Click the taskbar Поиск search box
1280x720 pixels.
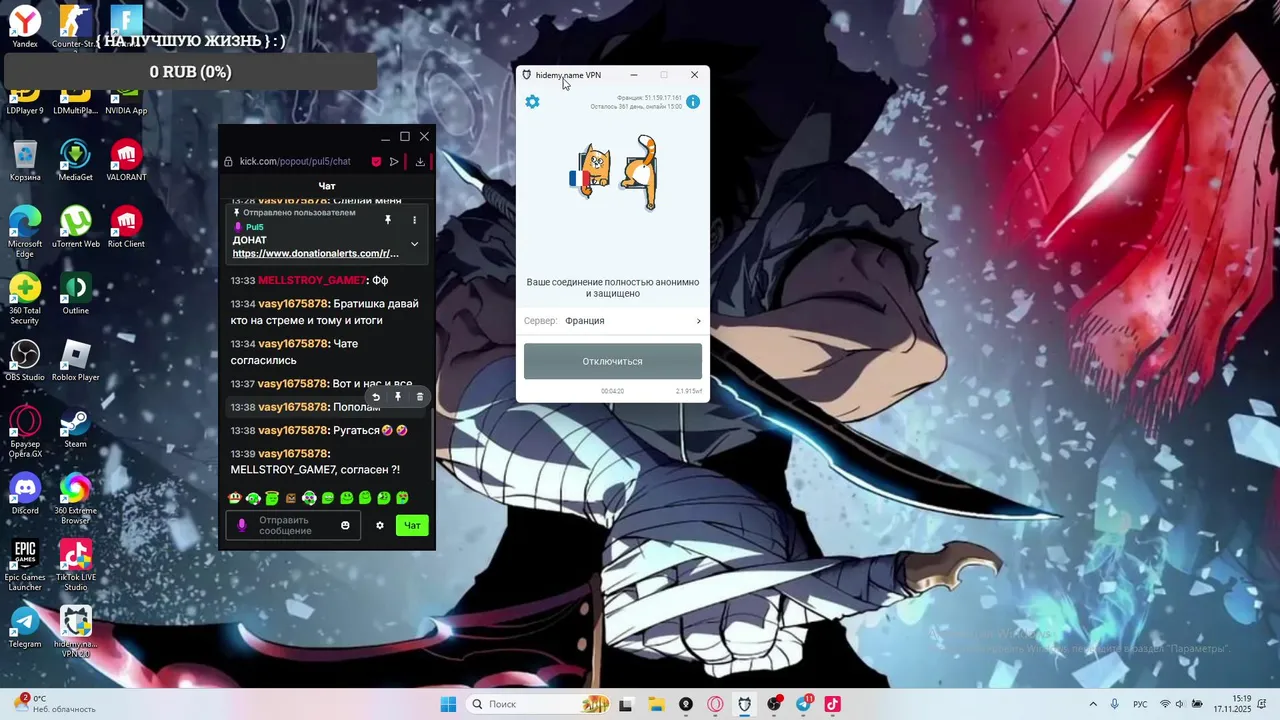coord(540,704)
